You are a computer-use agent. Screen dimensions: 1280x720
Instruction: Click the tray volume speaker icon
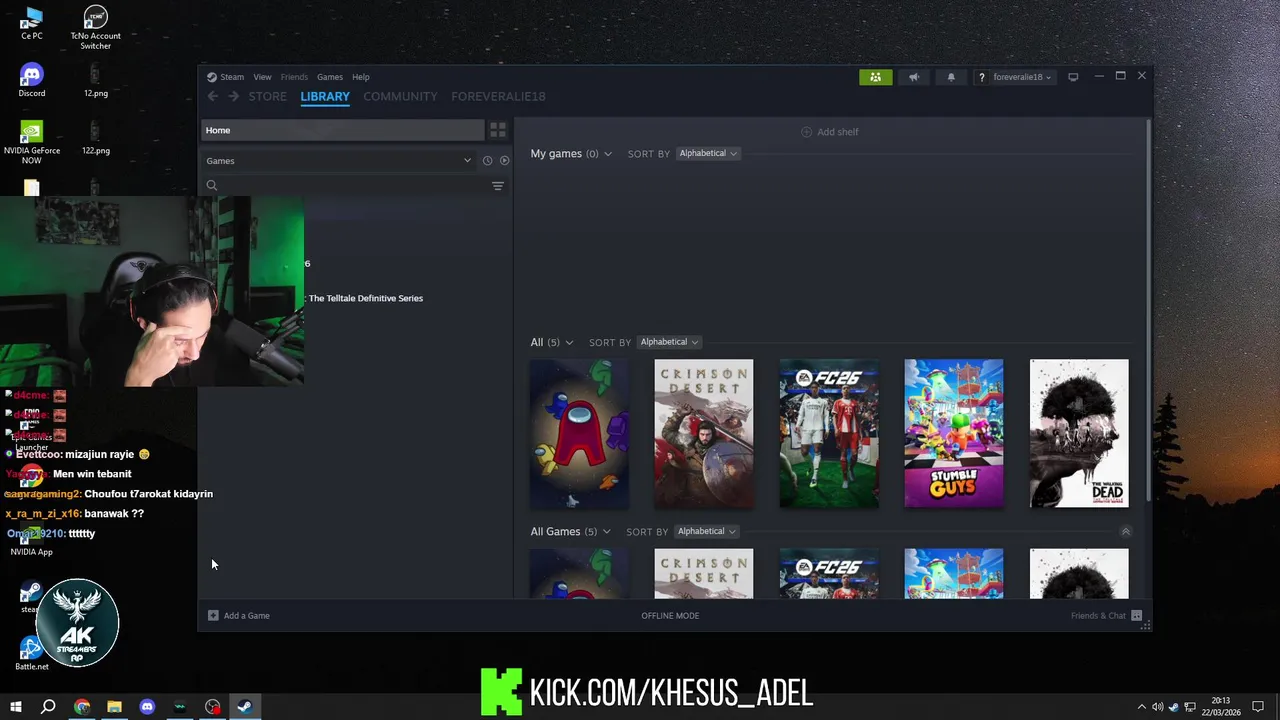(x=1157, y=707)
